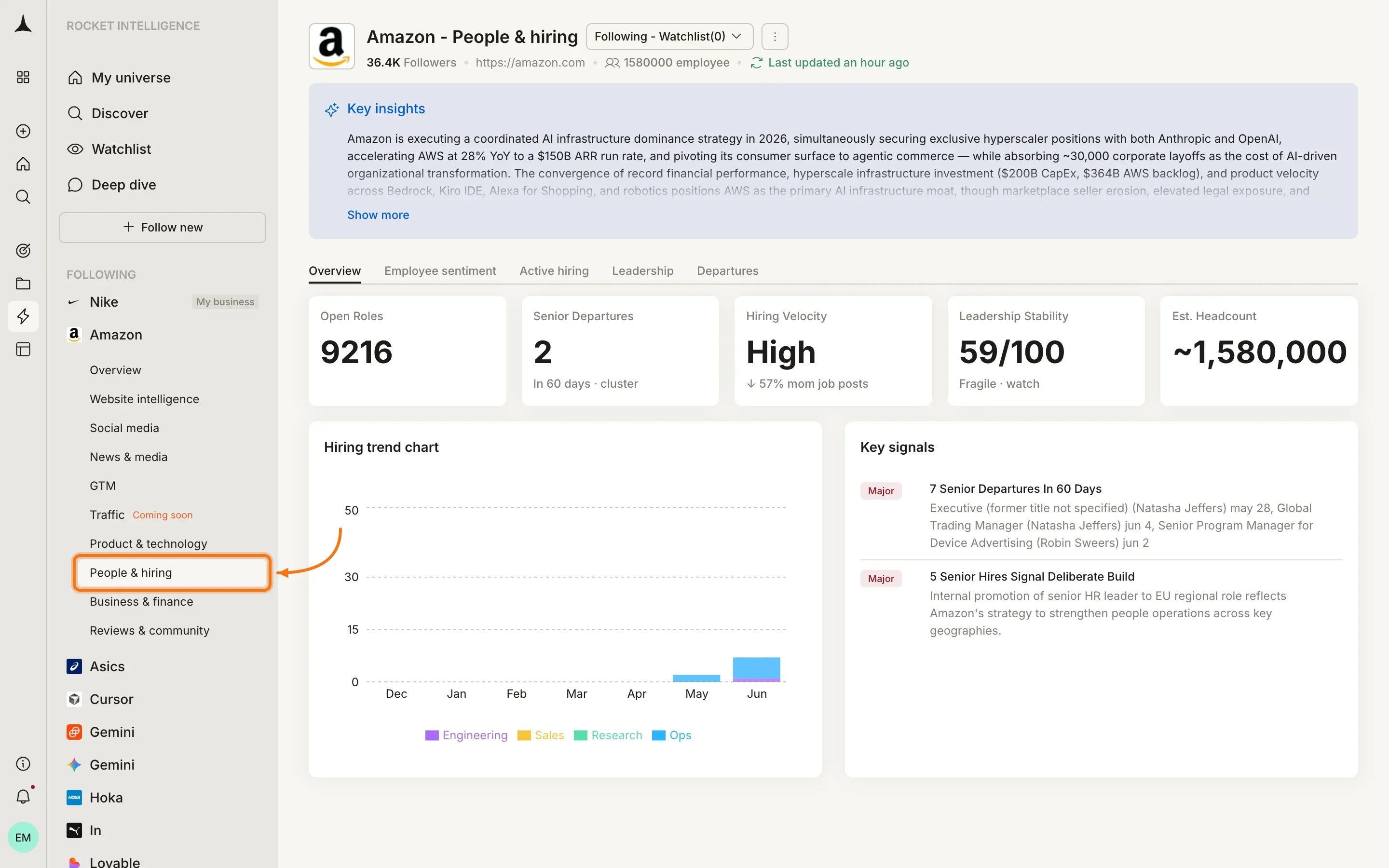This screenshot has width=1389, height=868.
Task: Click the info circle icon in the rail
Action: (x=23, y=763)
